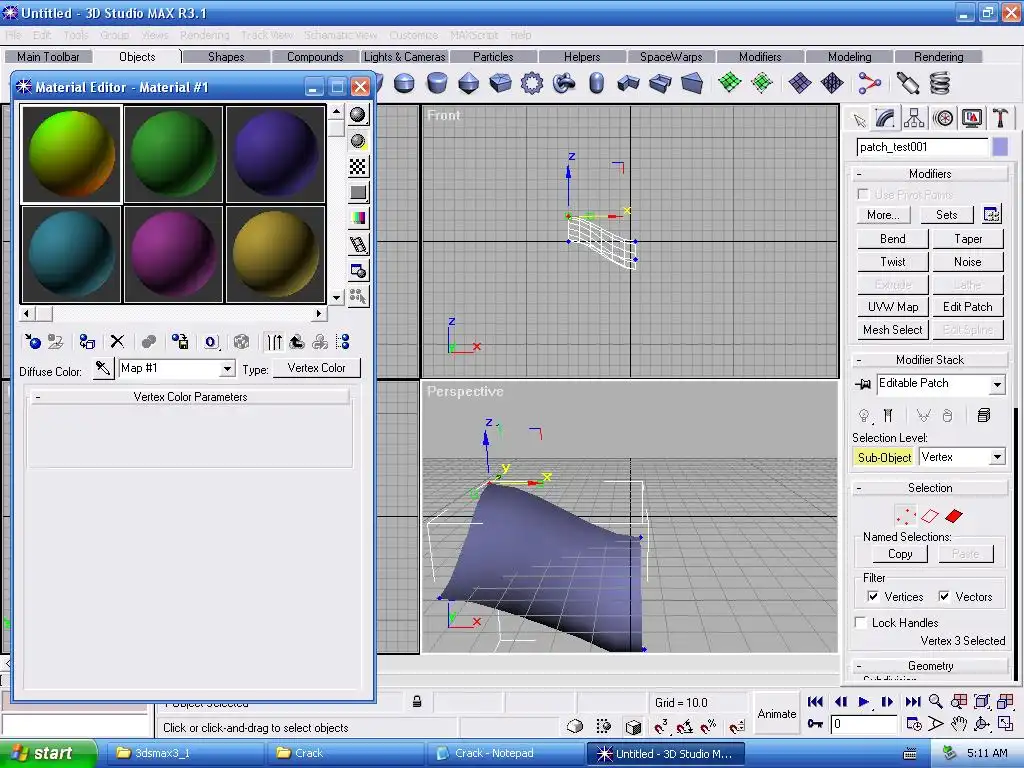Image resolution: width=1024 pixels, height=768 pixels.
Task: Click the patch_test001 object color swatch
Action: click(x=1000, y=147)
